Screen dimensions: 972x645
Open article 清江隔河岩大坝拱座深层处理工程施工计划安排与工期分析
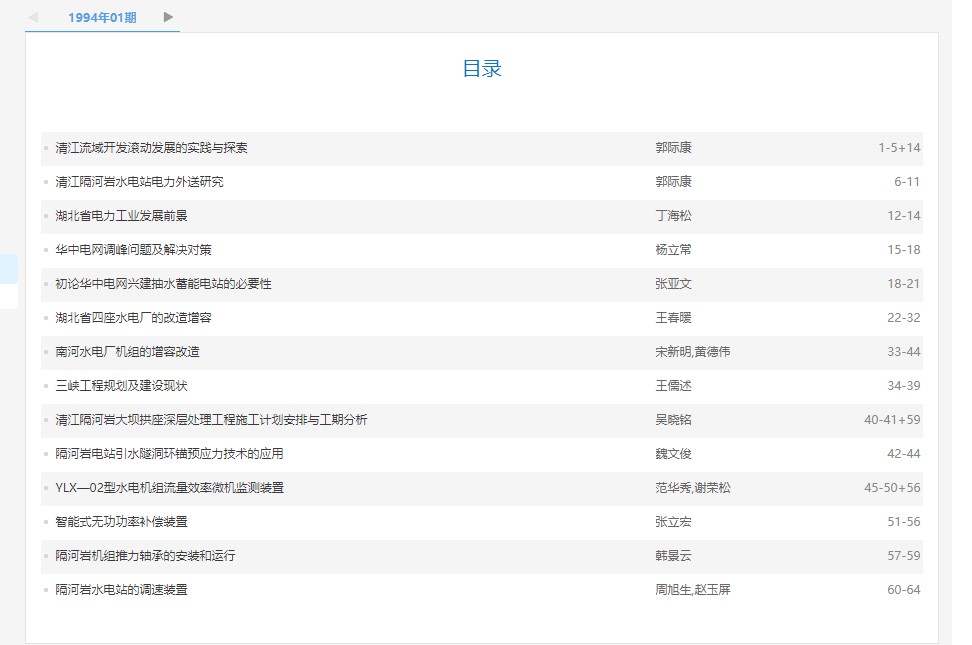click(x=211, y=420)
